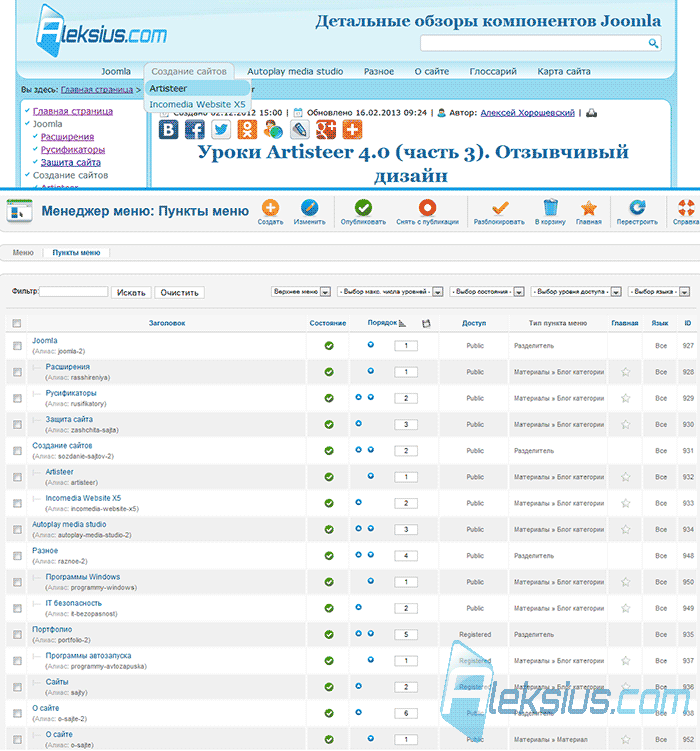This screenshot has height=751, width=700.
Task: Check the checkbox for the Расширения row
Action: point(17,372)
